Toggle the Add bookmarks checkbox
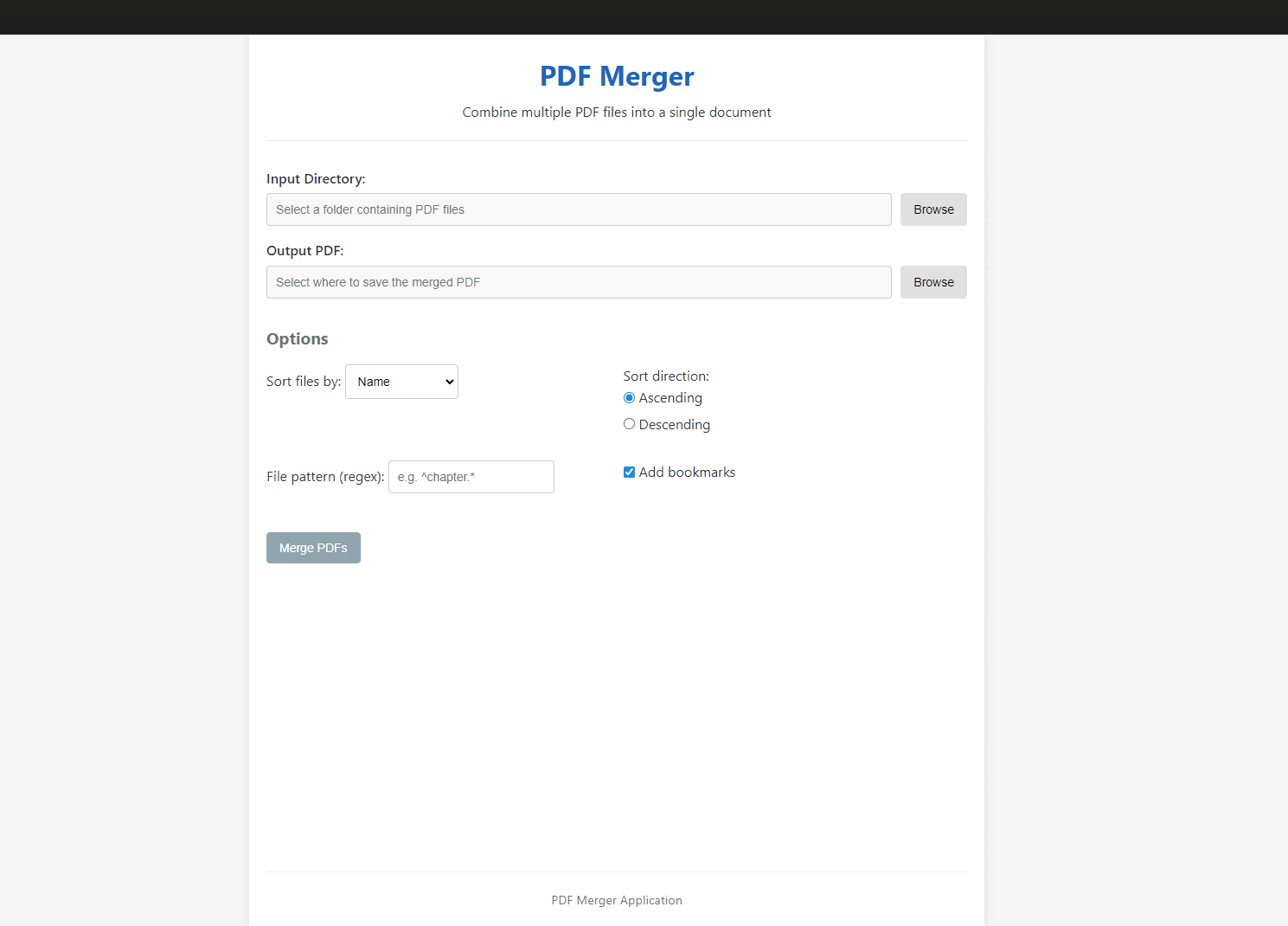This screenshot has width=1288, height=926. click(x=629, y=473)
